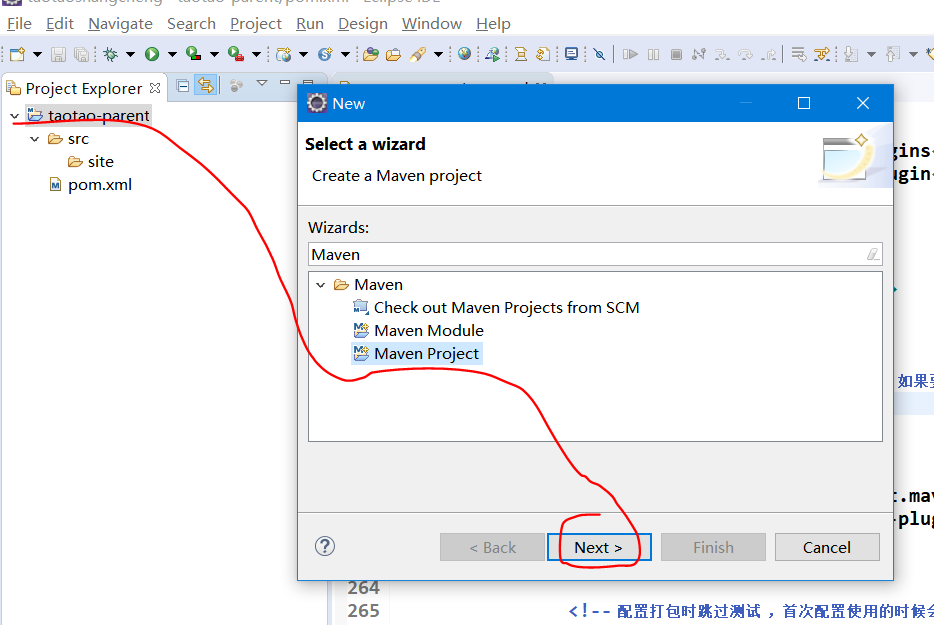Open the New Web Project dropdown arrow
934x625 pixels.
click(x=303, y=54)
